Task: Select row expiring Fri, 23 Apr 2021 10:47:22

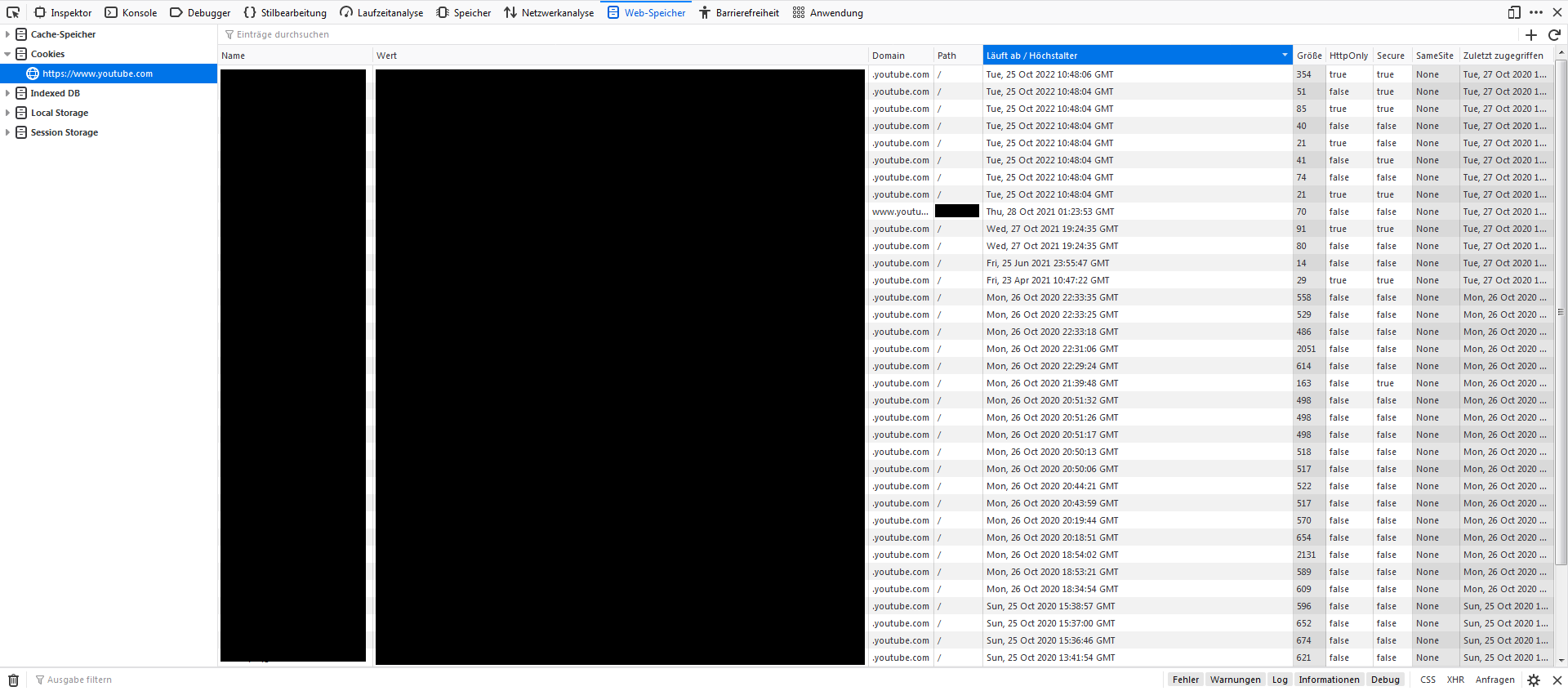Action: click(x=884, y=280)
